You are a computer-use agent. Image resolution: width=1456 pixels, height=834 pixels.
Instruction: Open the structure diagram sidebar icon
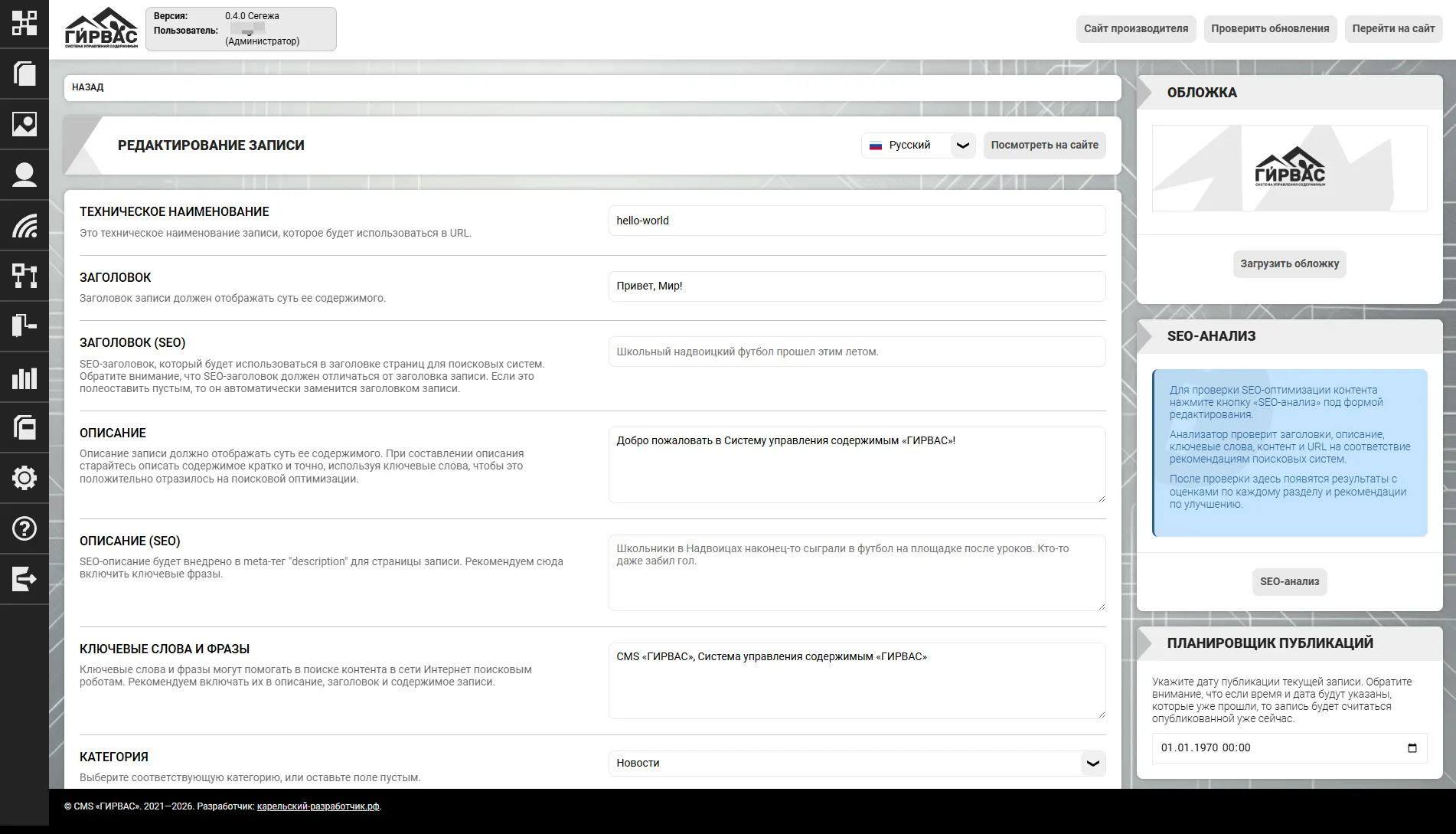point(24,276)
